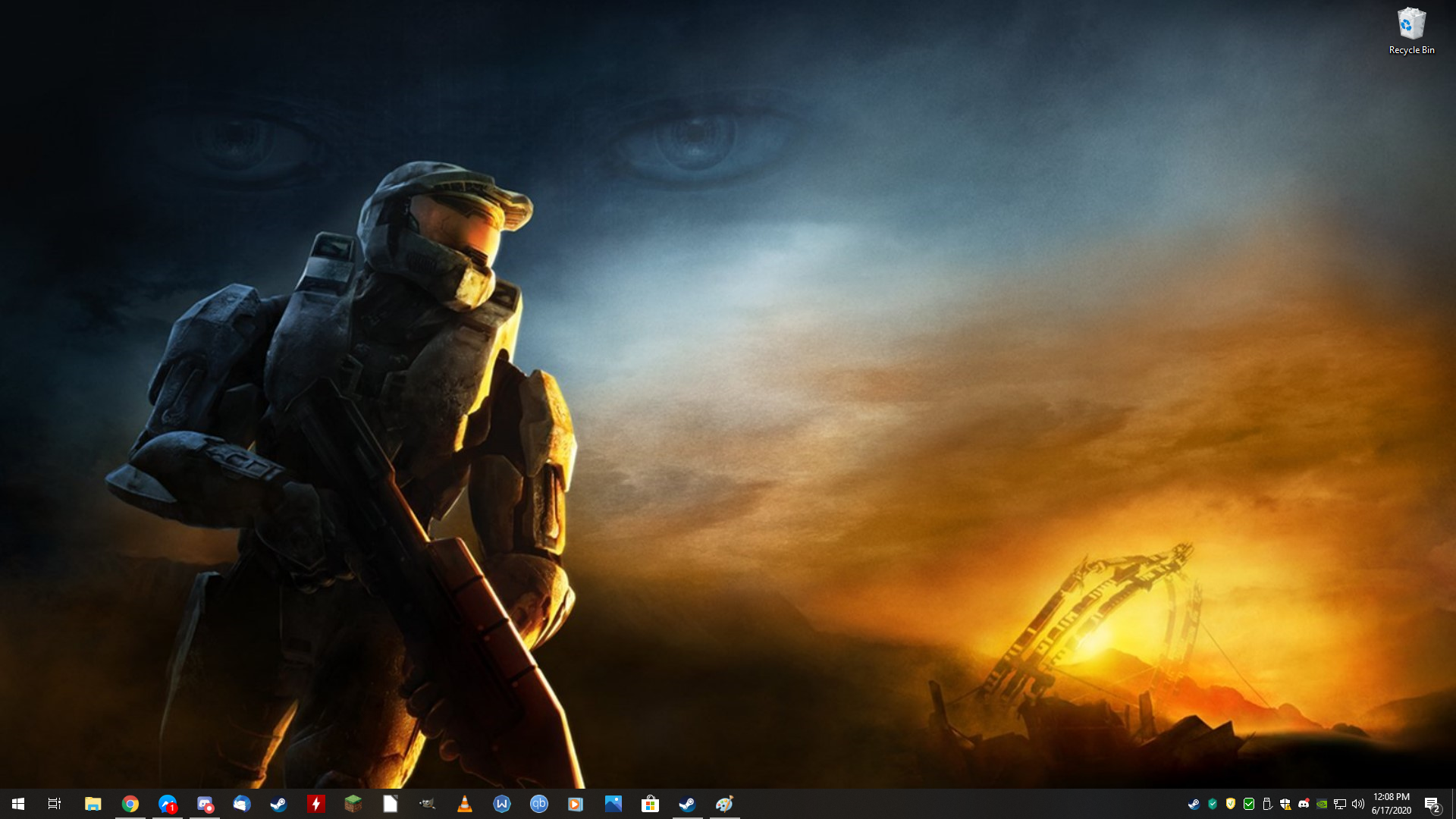Open the Recycle Bin desktop icon
1456x819 pixels.
1411,30
